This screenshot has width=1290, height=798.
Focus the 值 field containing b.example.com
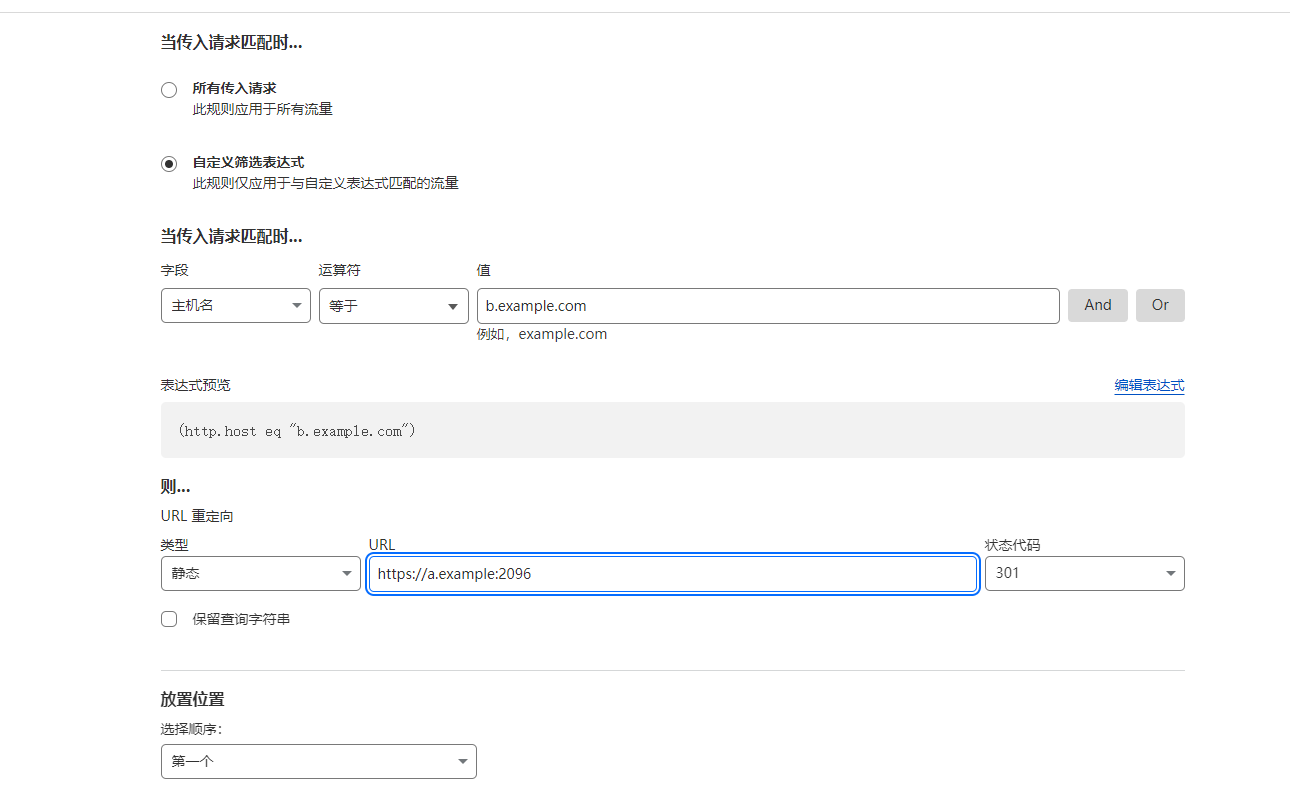click(x=767, y=306)
